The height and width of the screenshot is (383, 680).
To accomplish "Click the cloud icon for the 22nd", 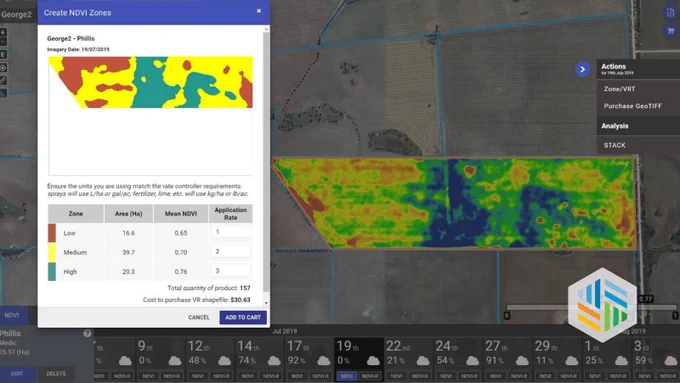I will (423, 360).
